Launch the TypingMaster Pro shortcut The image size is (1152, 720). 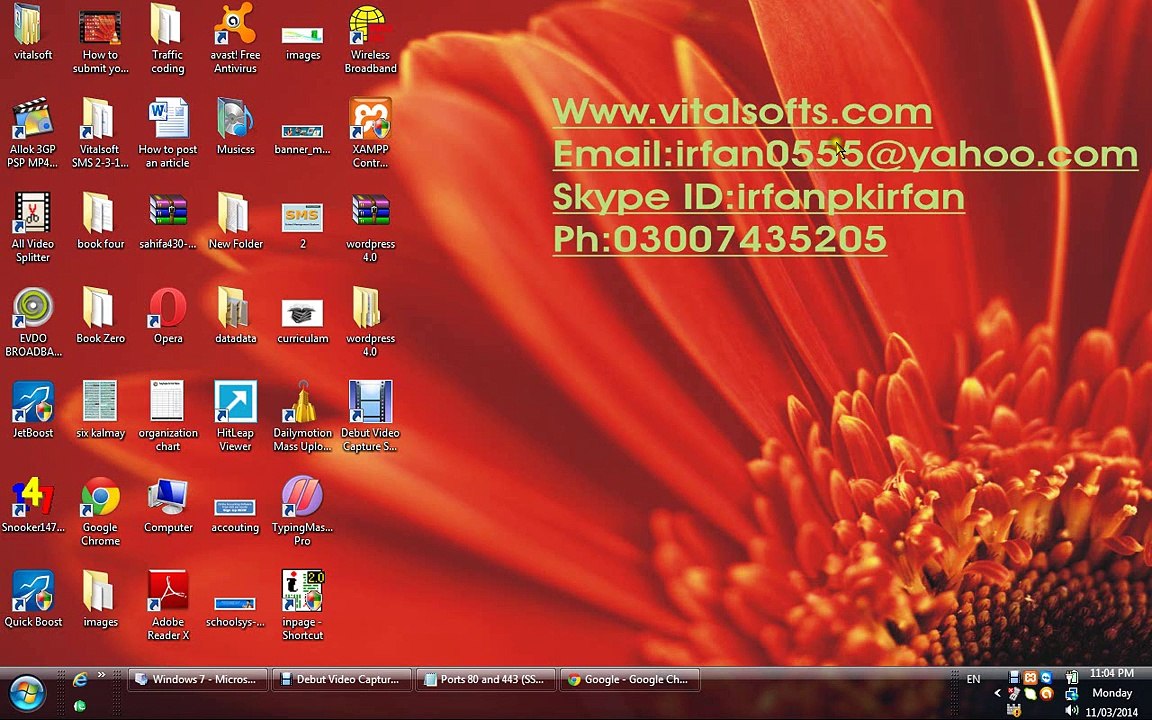click(x=303, y=511)
